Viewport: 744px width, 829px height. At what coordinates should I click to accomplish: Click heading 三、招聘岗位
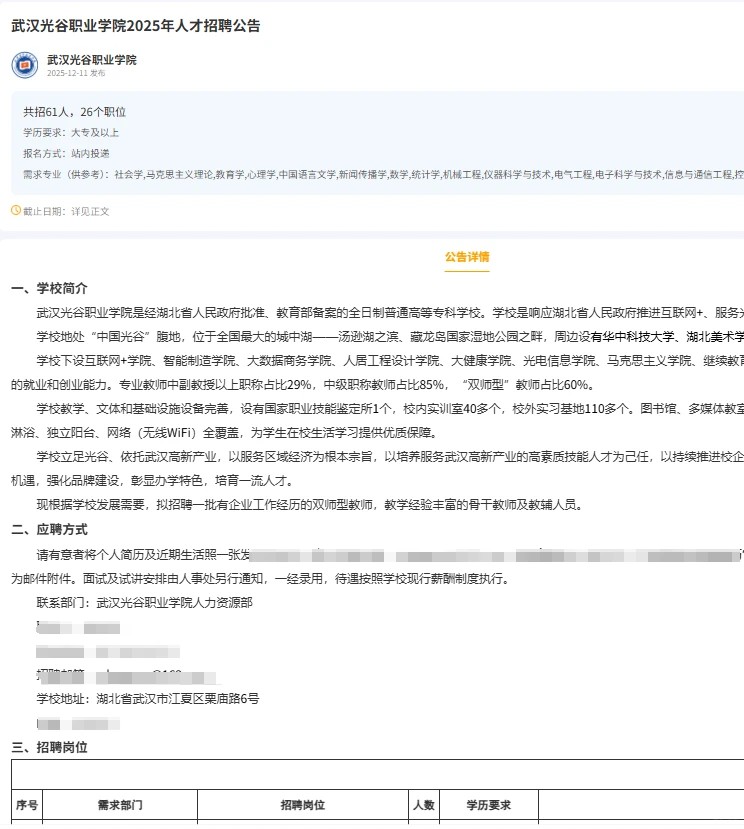(49, 747)
